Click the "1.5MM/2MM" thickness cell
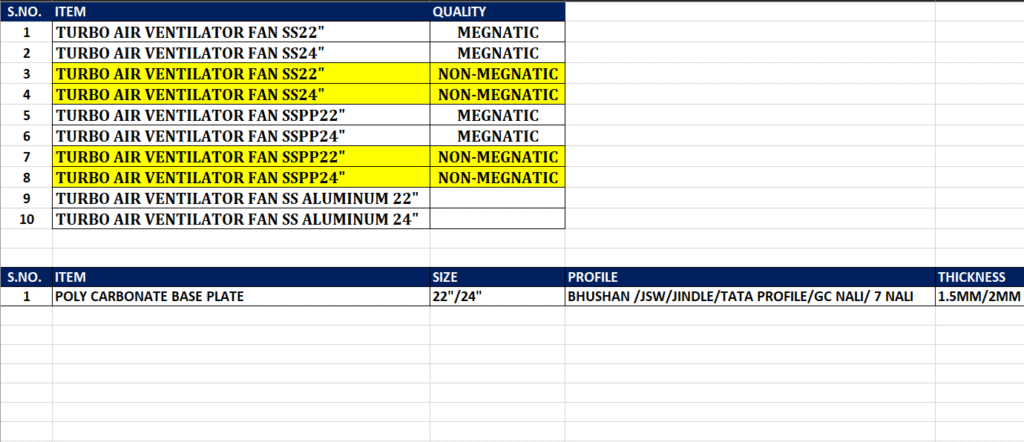This screenshot has height=442, width=1024. (x=978, y=296)
